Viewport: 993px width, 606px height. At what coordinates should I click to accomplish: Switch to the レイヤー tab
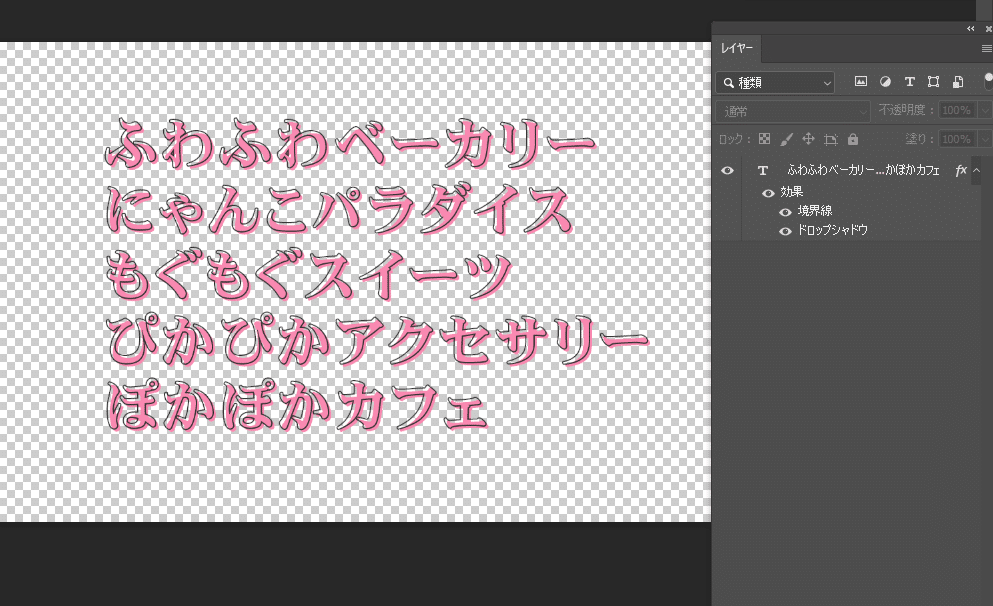[737, 48]
